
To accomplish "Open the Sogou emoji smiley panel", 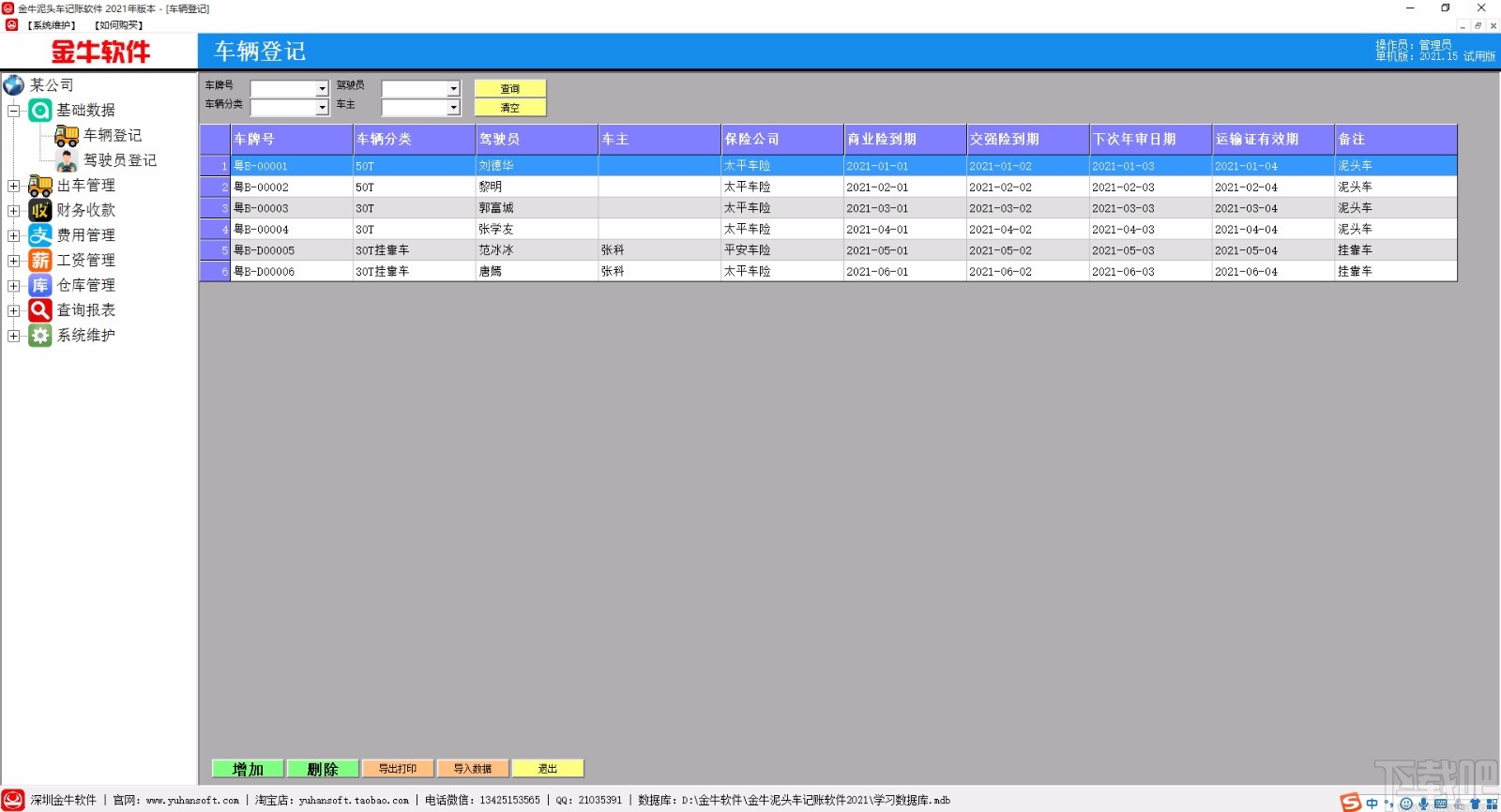I will tap(1406, 804).
